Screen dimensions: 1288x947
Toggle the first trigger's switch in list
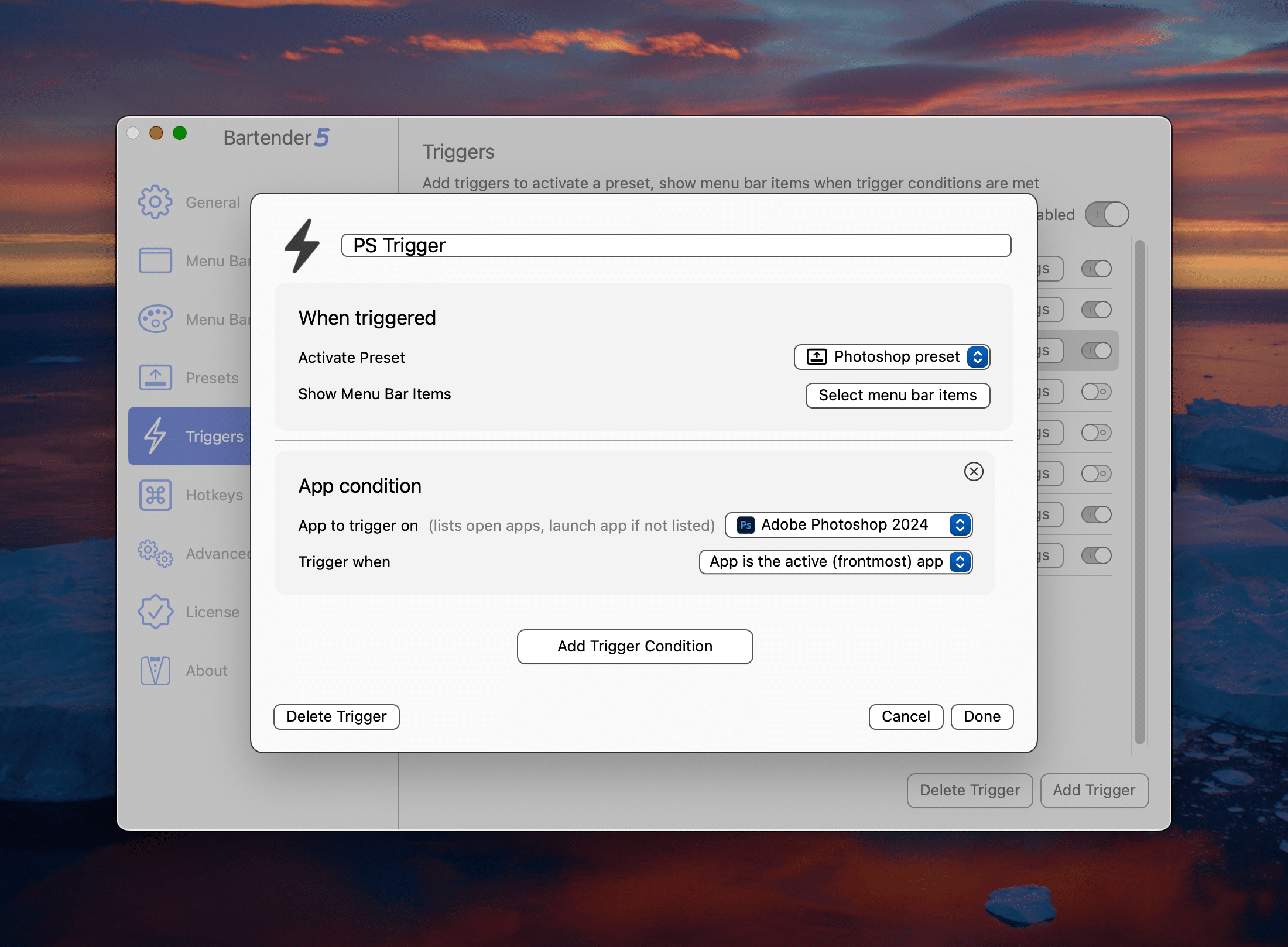[1096, 269]
